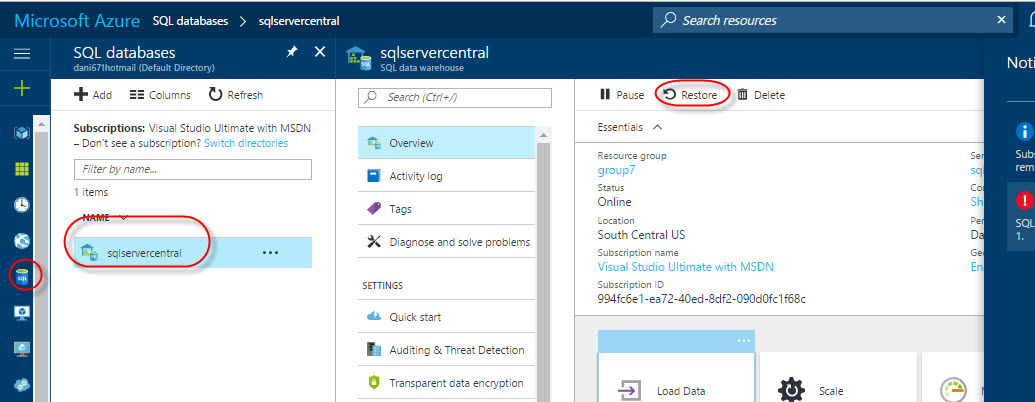Delete the sqlservercentral database

click(761, 95)
